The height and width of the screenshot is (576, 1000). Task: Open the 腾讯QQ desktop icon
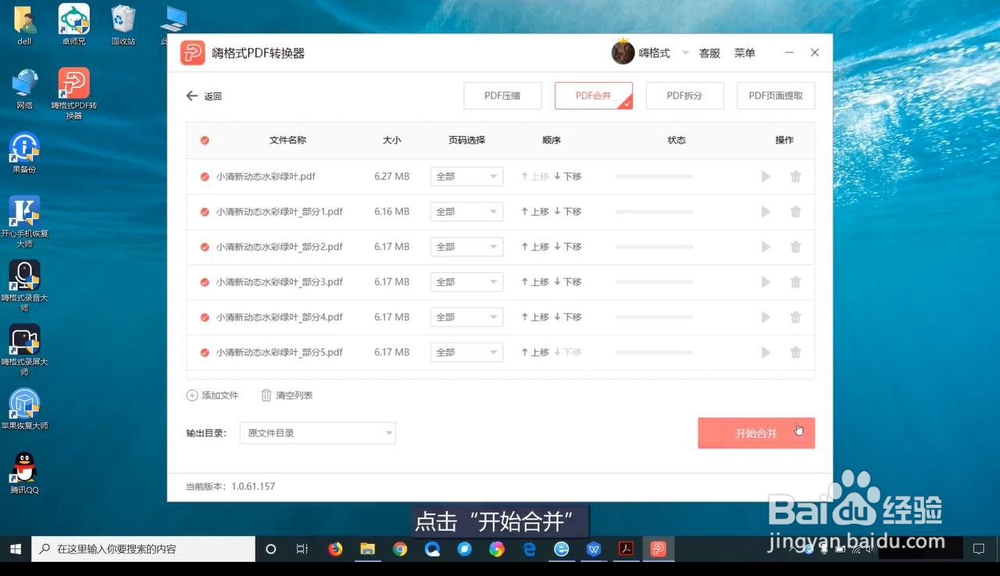pos(24,473)
